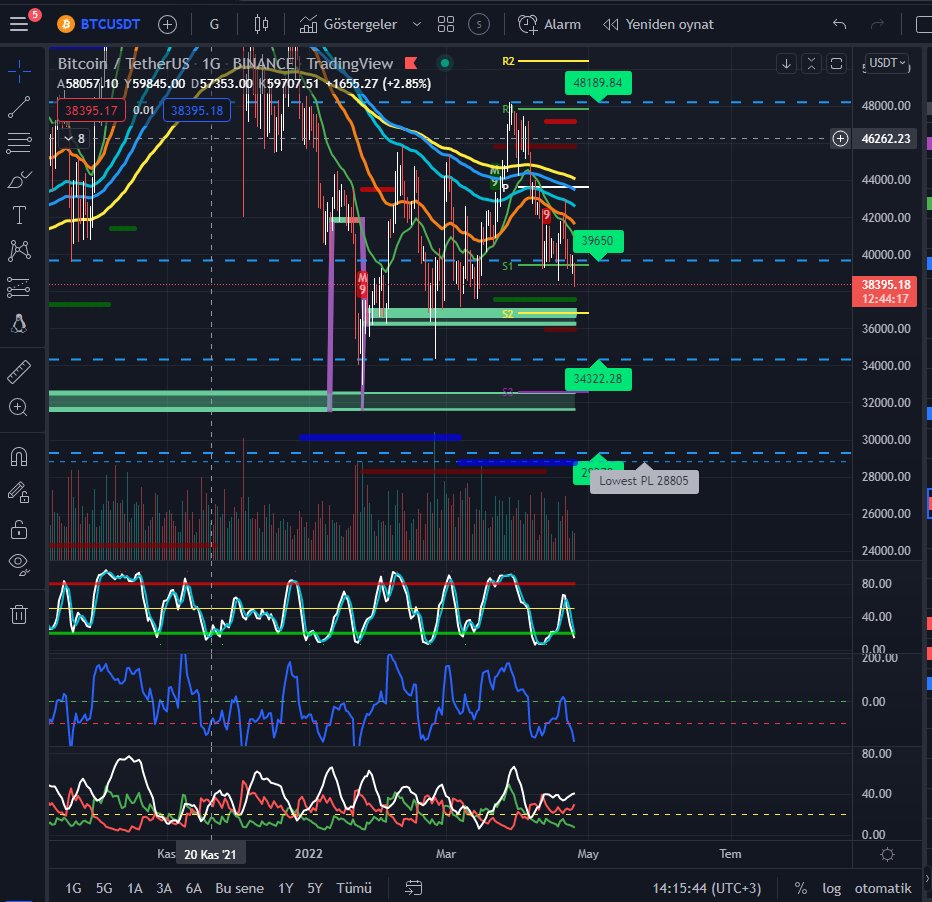
Task: Expand the Göstergeler favorites chevron
Action: tap(417, 24)
